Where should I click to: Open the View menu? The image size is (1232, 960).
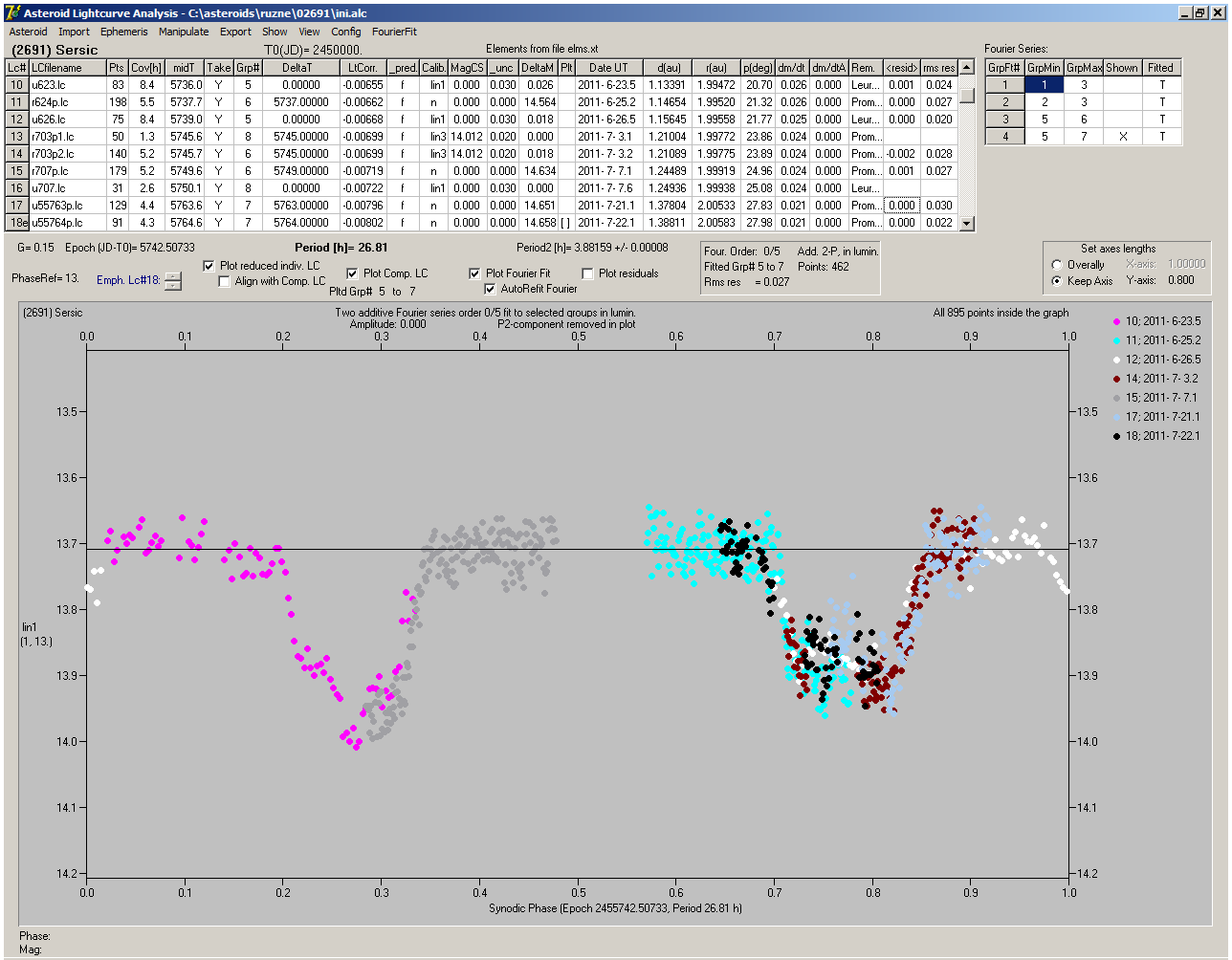coord(309,32)
